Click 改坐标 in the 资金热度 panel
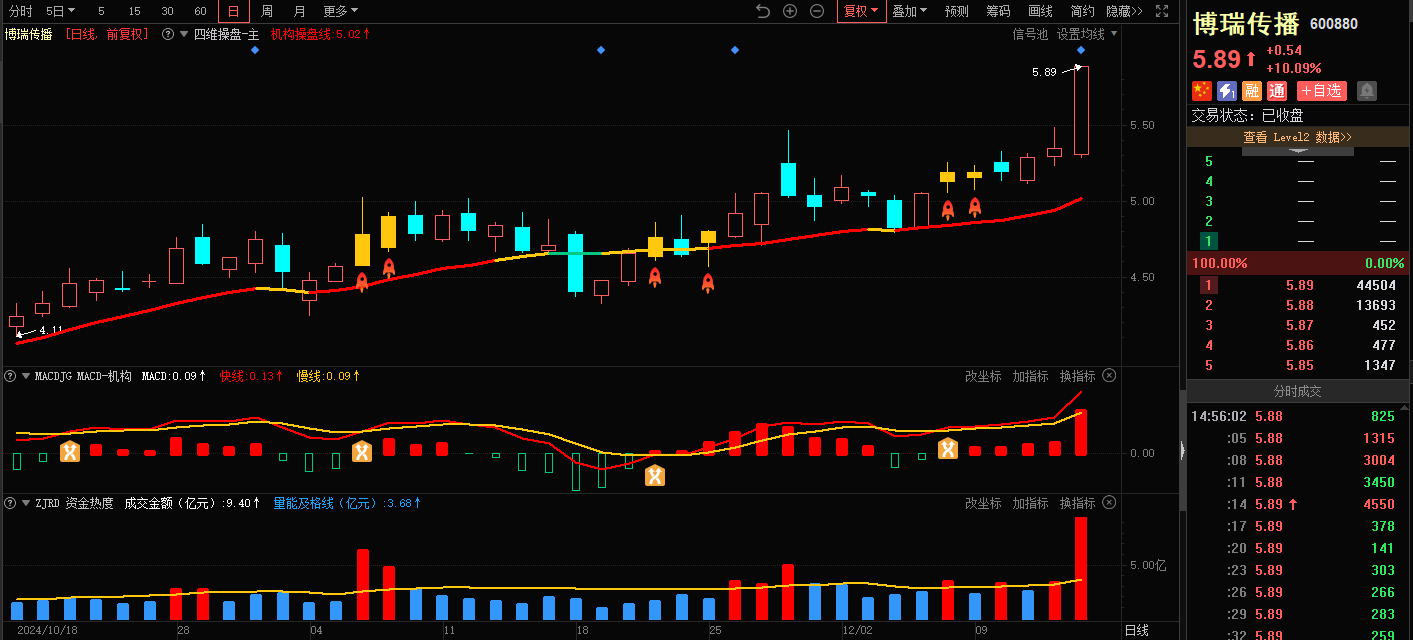1413x640 pixels. [x=983, y=503]
